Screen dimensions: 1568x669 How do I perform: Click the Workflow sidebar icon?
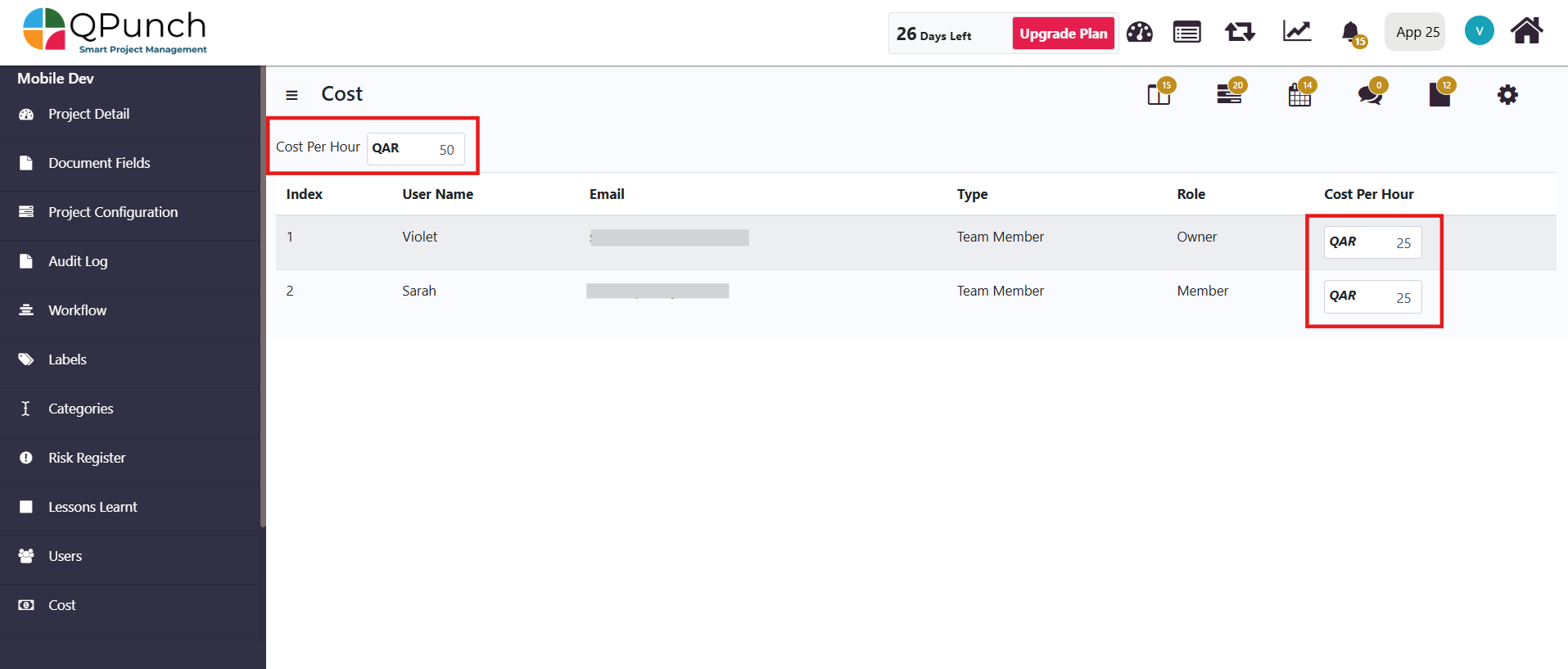coord(26,310)
